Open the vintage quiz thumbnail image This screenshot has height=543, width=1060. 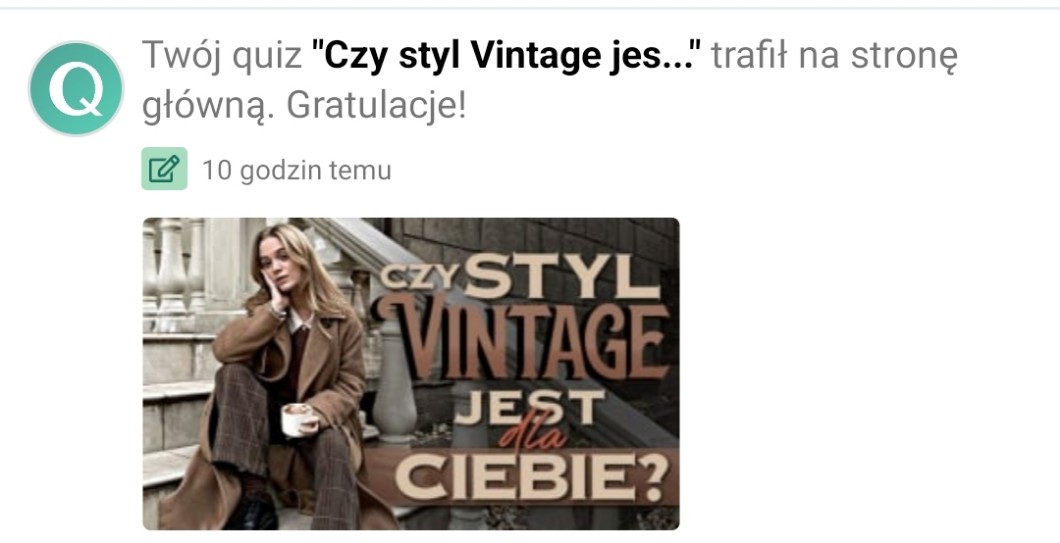tap(410, 373)
